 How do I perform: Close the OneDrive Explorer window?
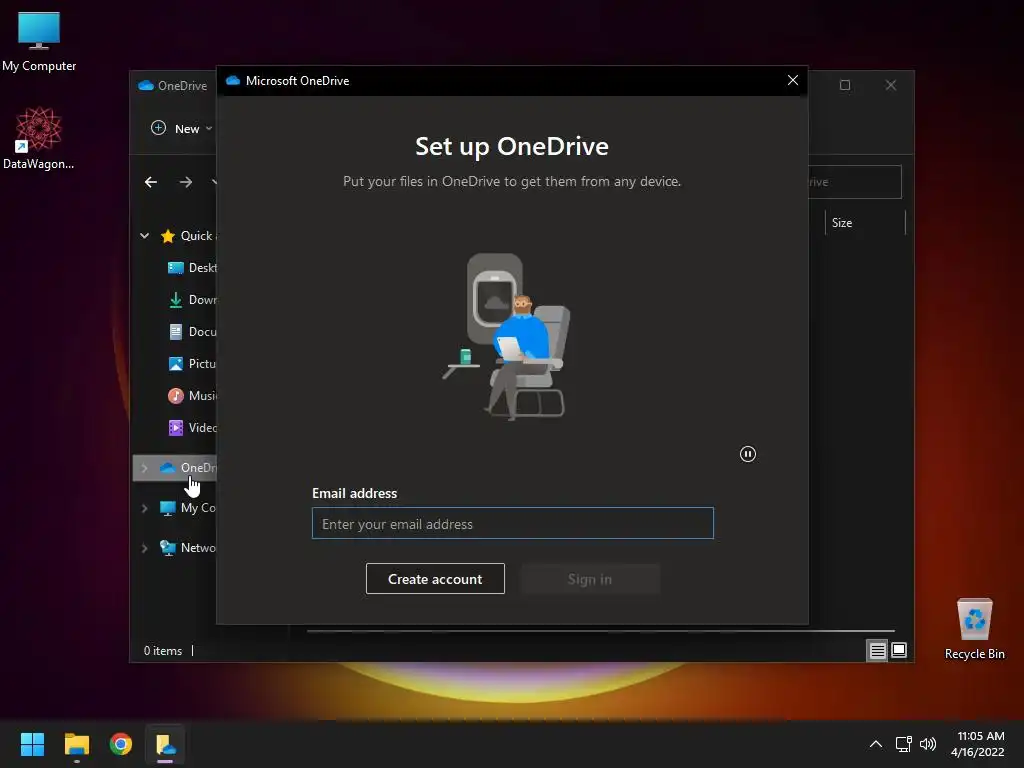(891, 85)
